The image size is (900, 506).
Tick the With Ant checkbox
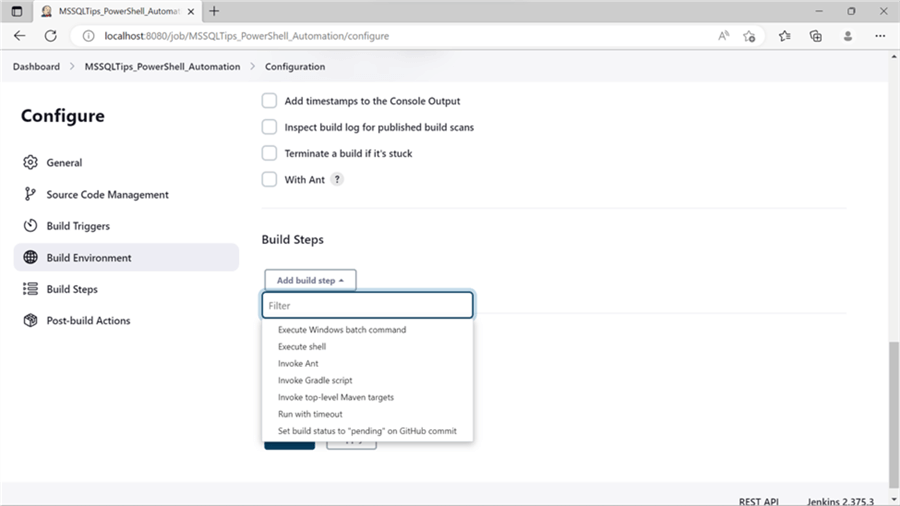tap(269, 180)
